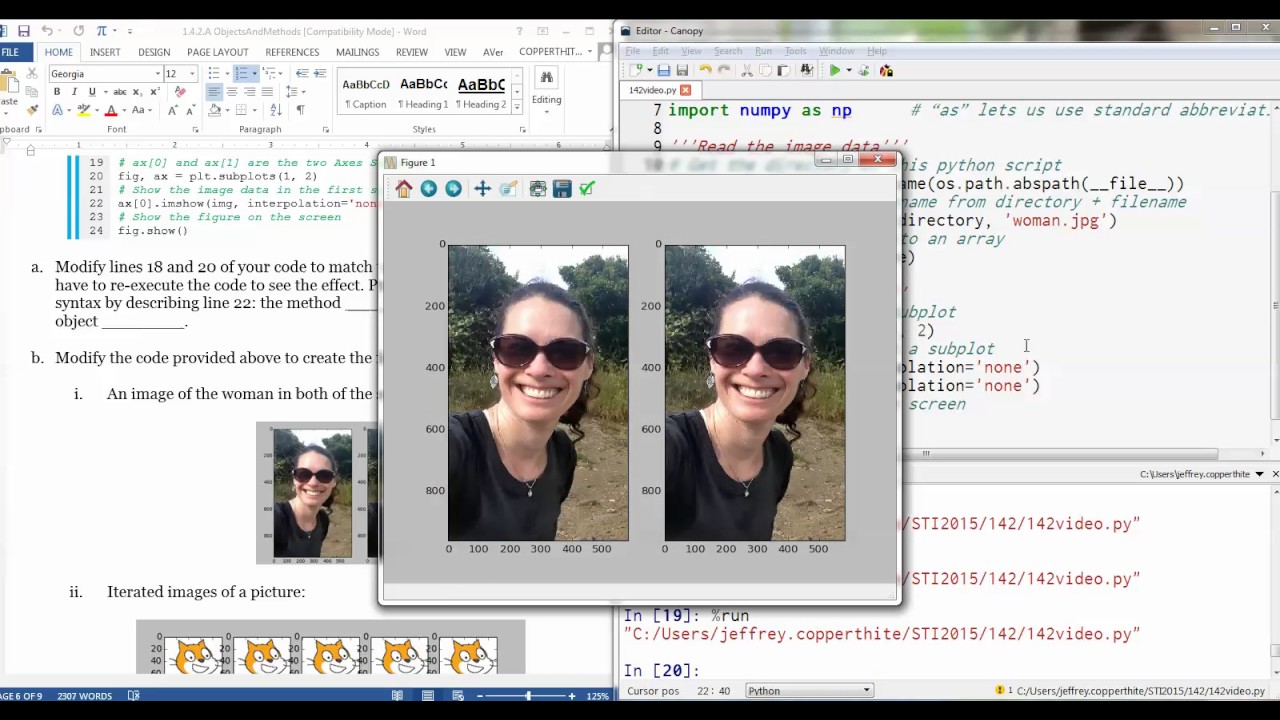Open dropdown next to Canopy Run button
This screenshot has width=1280, height=720.
click(848, 70)
